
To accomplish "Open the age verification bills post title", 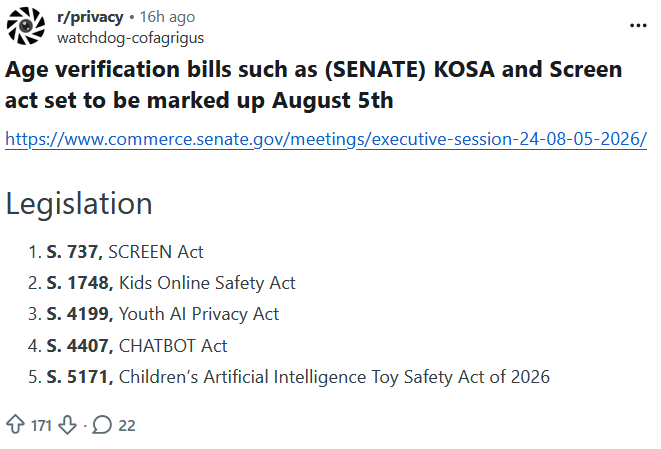I will coord(313,84).
